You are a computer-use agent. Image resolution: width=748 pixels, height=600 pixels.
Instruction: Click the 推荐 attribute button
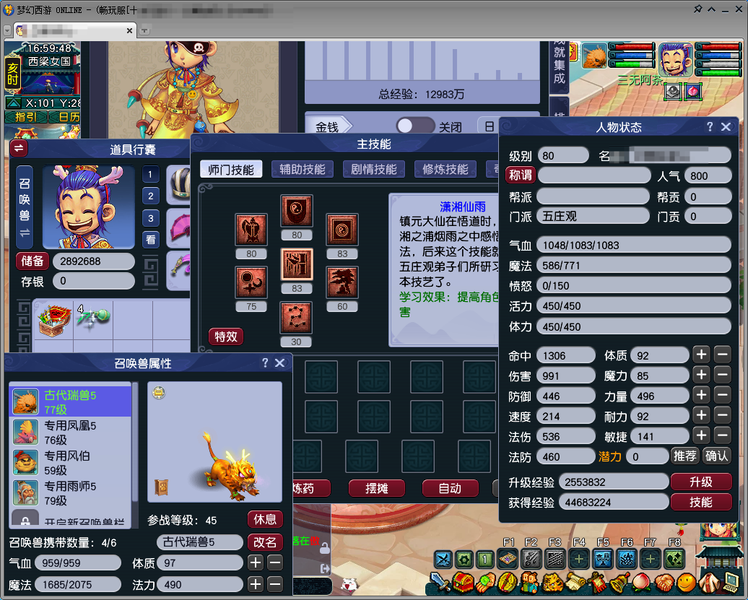[x=685, y=456]
